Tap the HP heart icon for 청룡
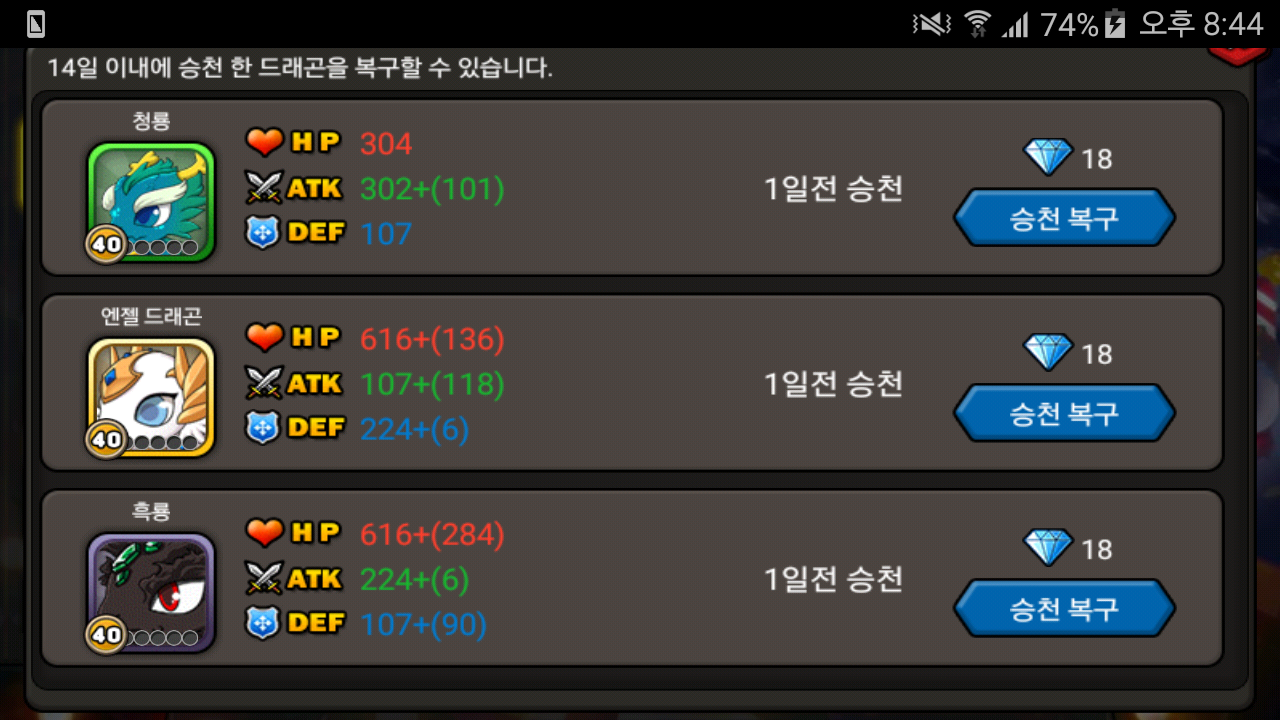Image resolution: width=1280 pixels, height=720 pixels. click(265, 143)
